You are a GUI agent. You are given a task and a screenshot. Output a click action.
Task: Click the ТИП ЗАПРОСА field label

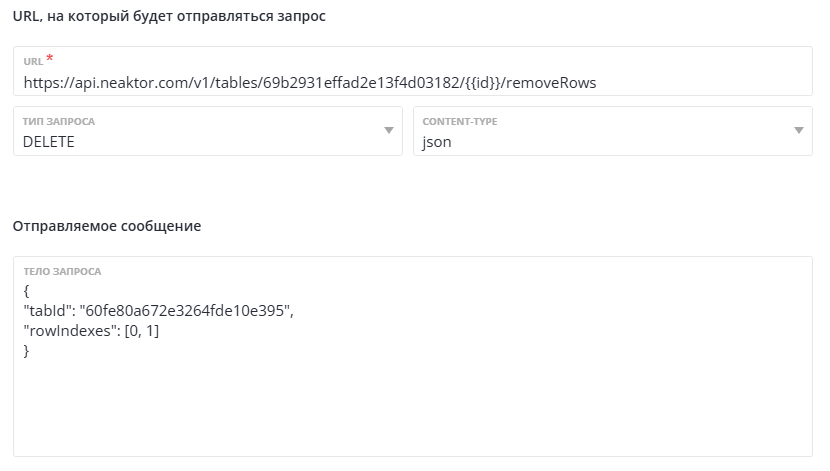click(59, 121)
